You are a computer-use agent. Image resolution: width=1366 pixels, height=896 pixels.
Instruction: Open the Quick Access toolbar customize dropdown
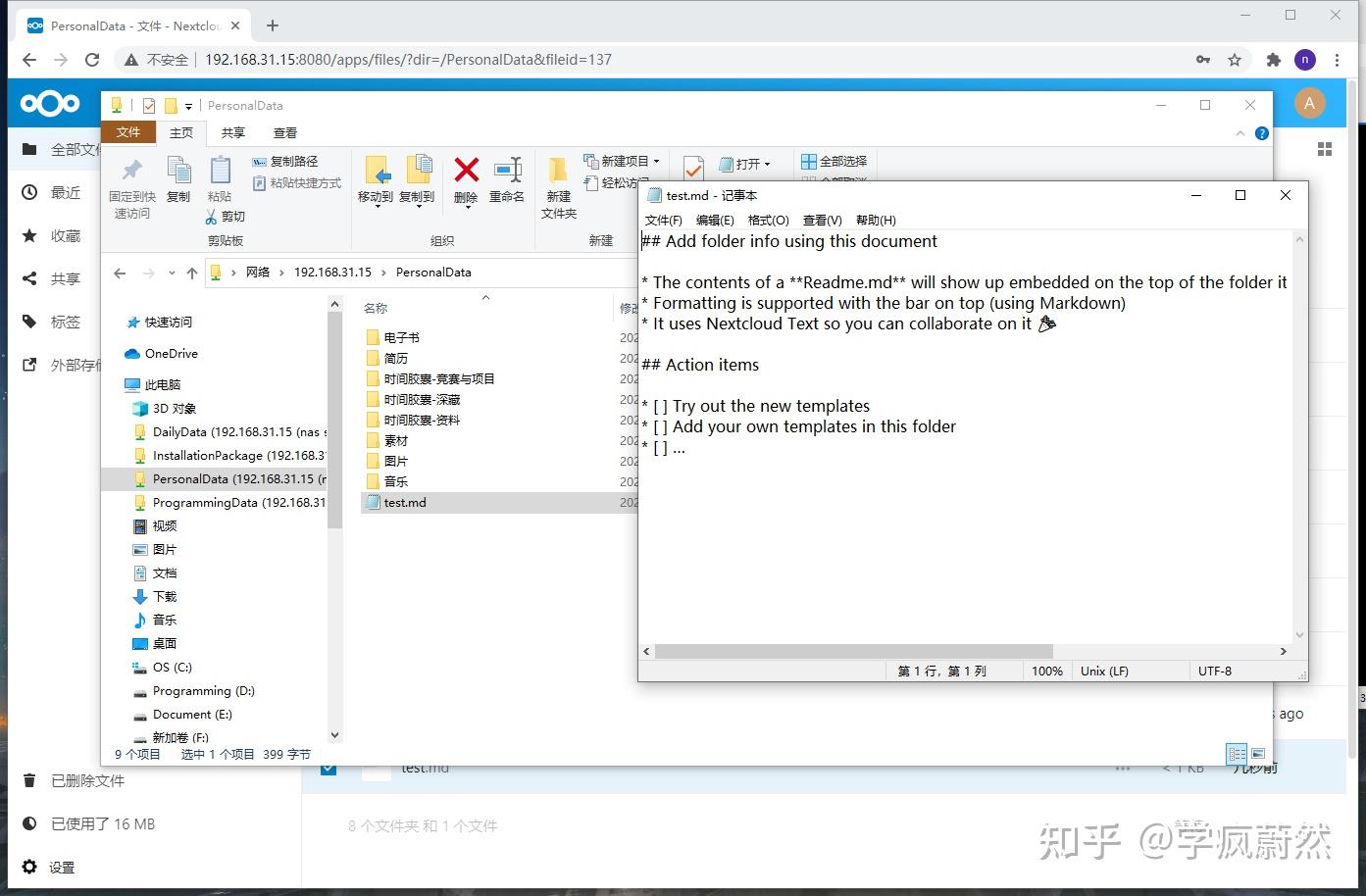[x=188, y=105]
